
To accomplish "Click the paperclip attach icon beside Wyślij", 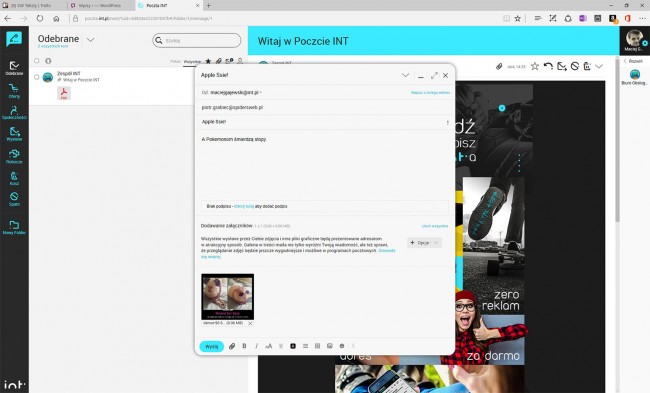I will (x=232, y=346).
